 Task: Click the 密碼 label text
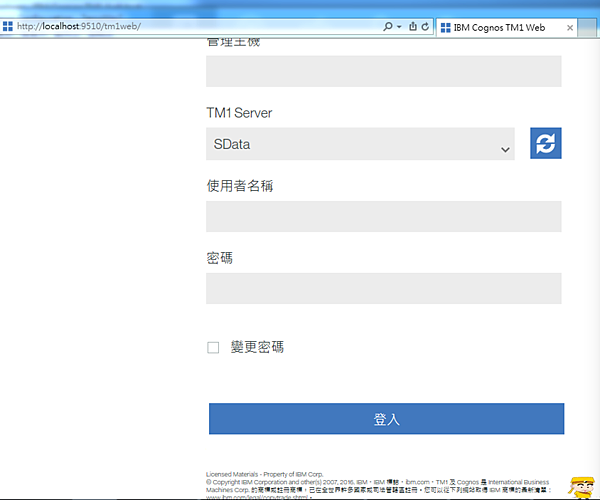pos(220,258)
